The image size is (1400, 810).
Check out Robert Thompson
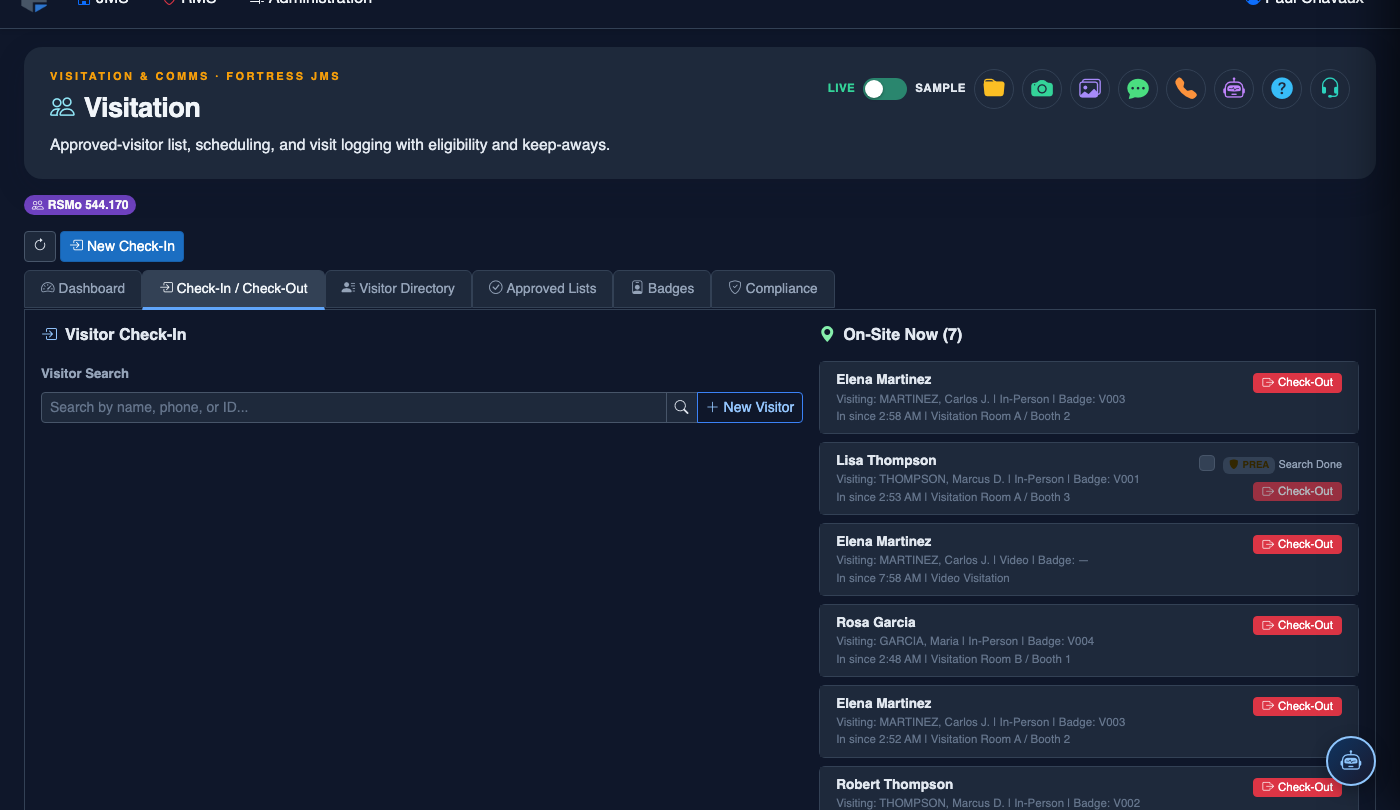1297,787
